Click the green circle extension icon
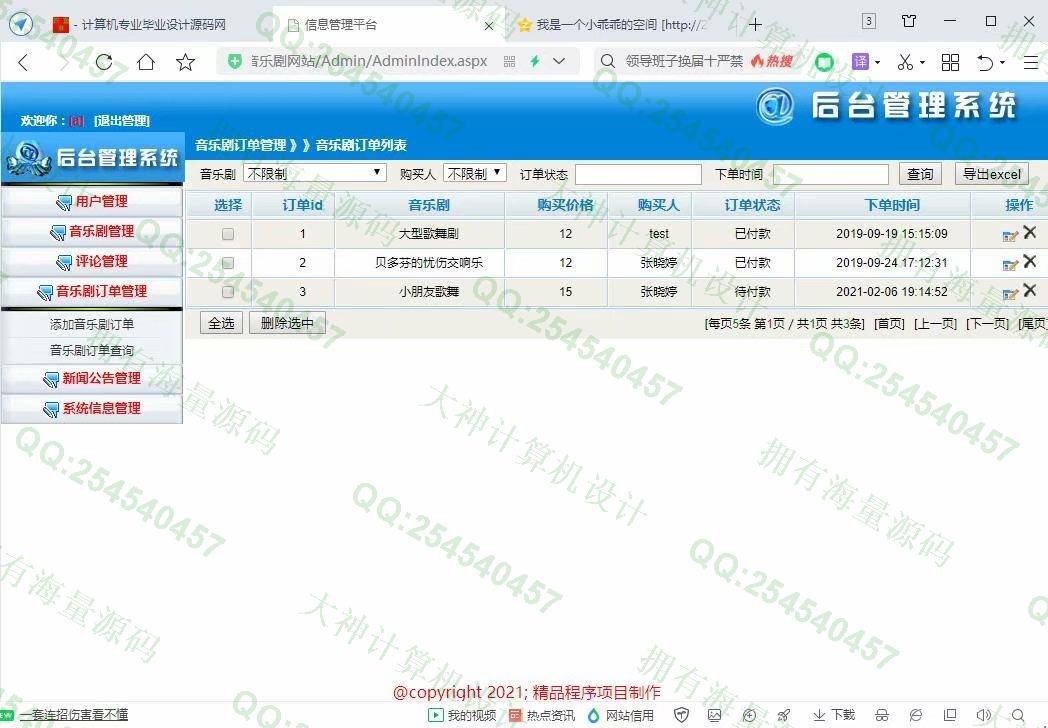 pos(825,62)
